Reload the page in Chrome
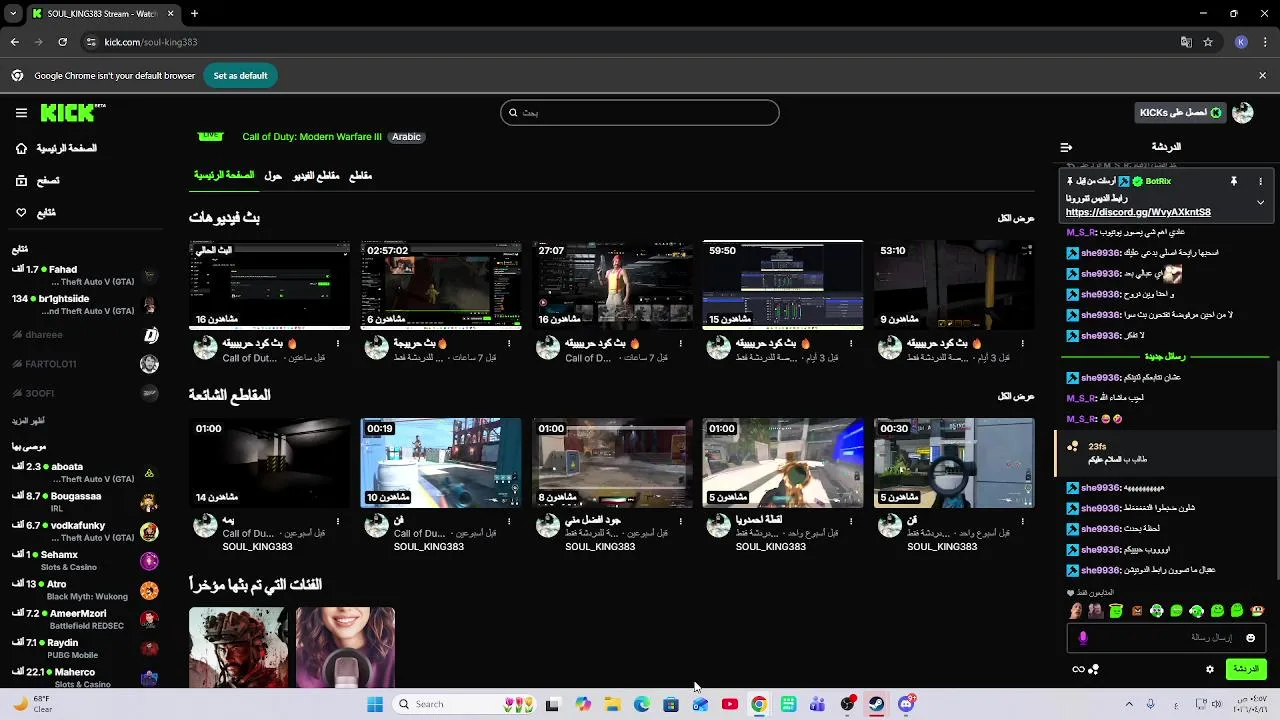This screenshot has height=720, width=1280. coord(62,42)
